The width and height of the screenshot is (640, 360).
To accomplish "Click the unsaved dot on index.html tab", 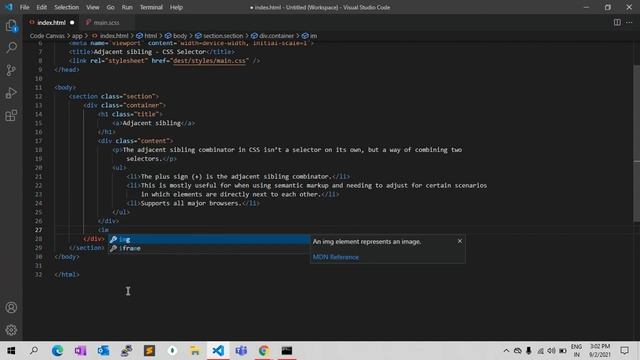I will (72, 22).
